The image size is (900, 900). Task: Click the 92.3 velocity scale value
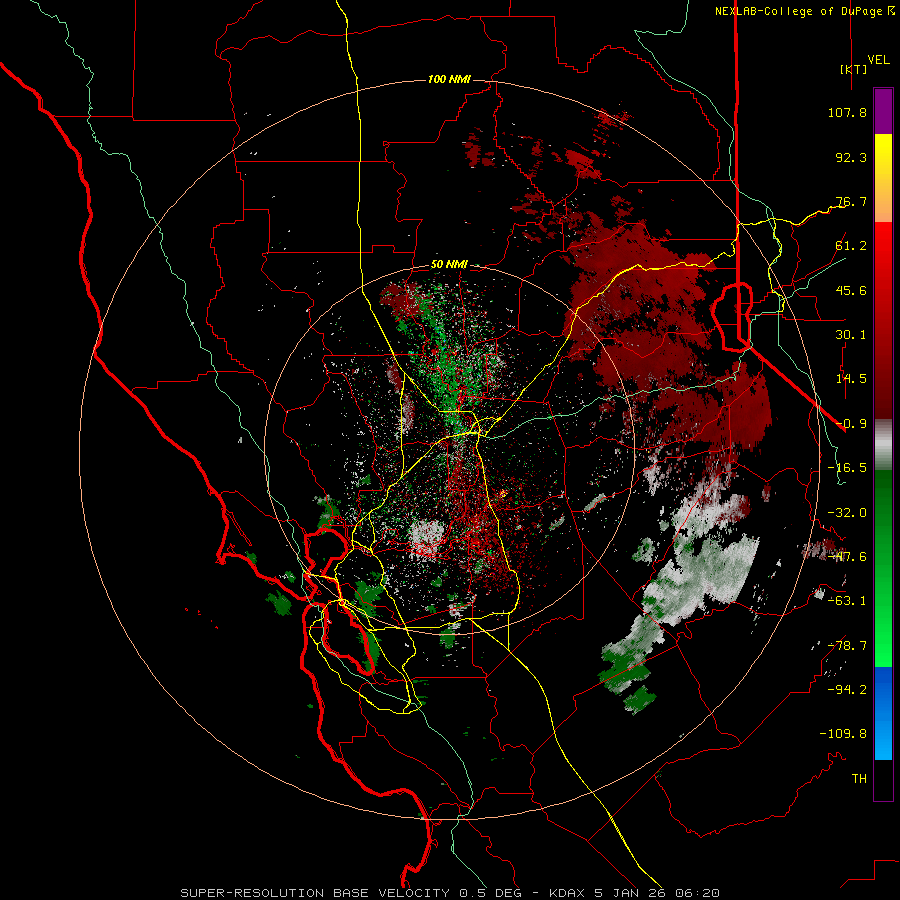click(x=851, y=157)
